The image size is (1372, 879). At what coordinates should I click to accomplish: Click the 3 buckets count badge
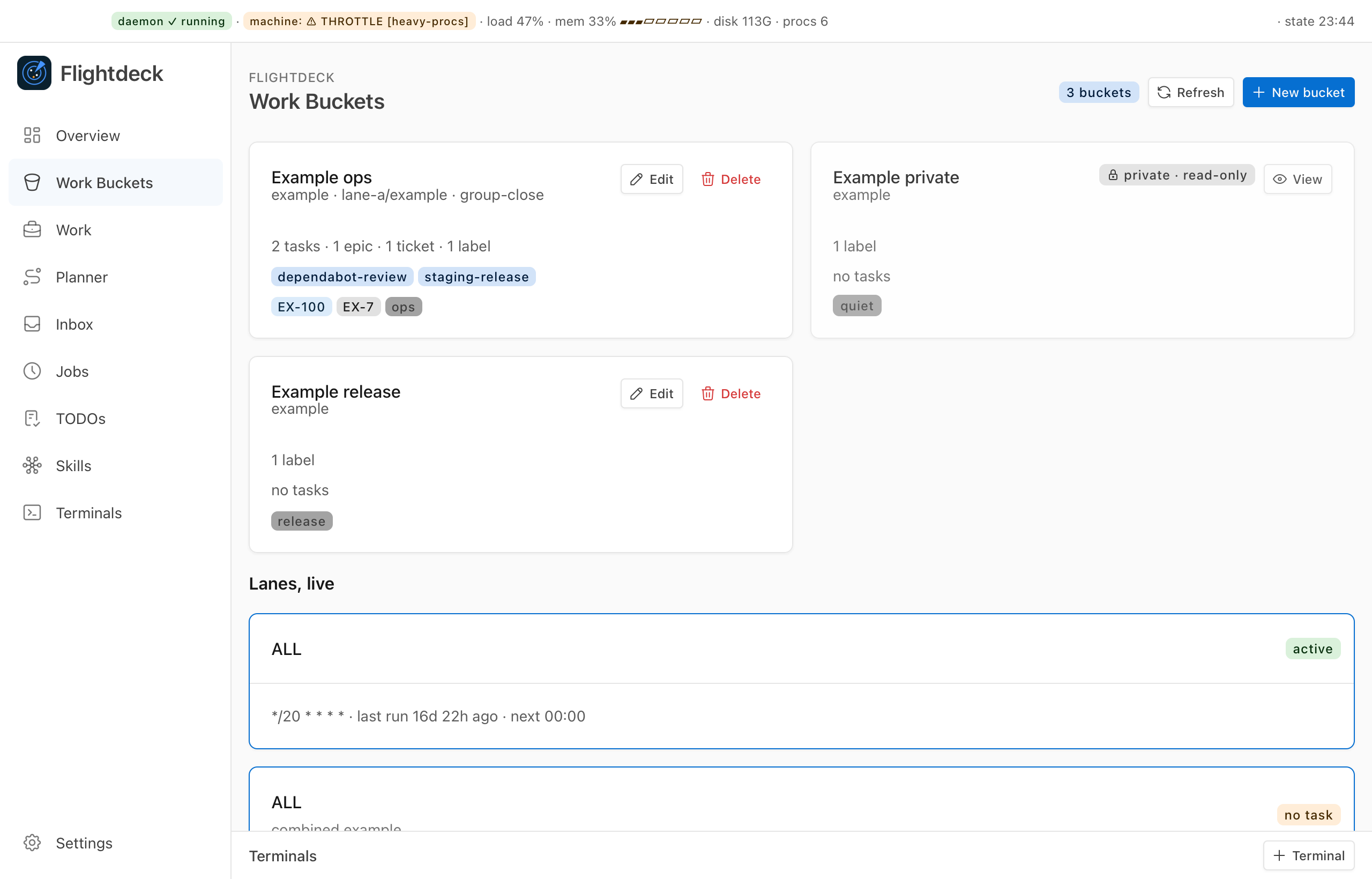pos(1099,93)
